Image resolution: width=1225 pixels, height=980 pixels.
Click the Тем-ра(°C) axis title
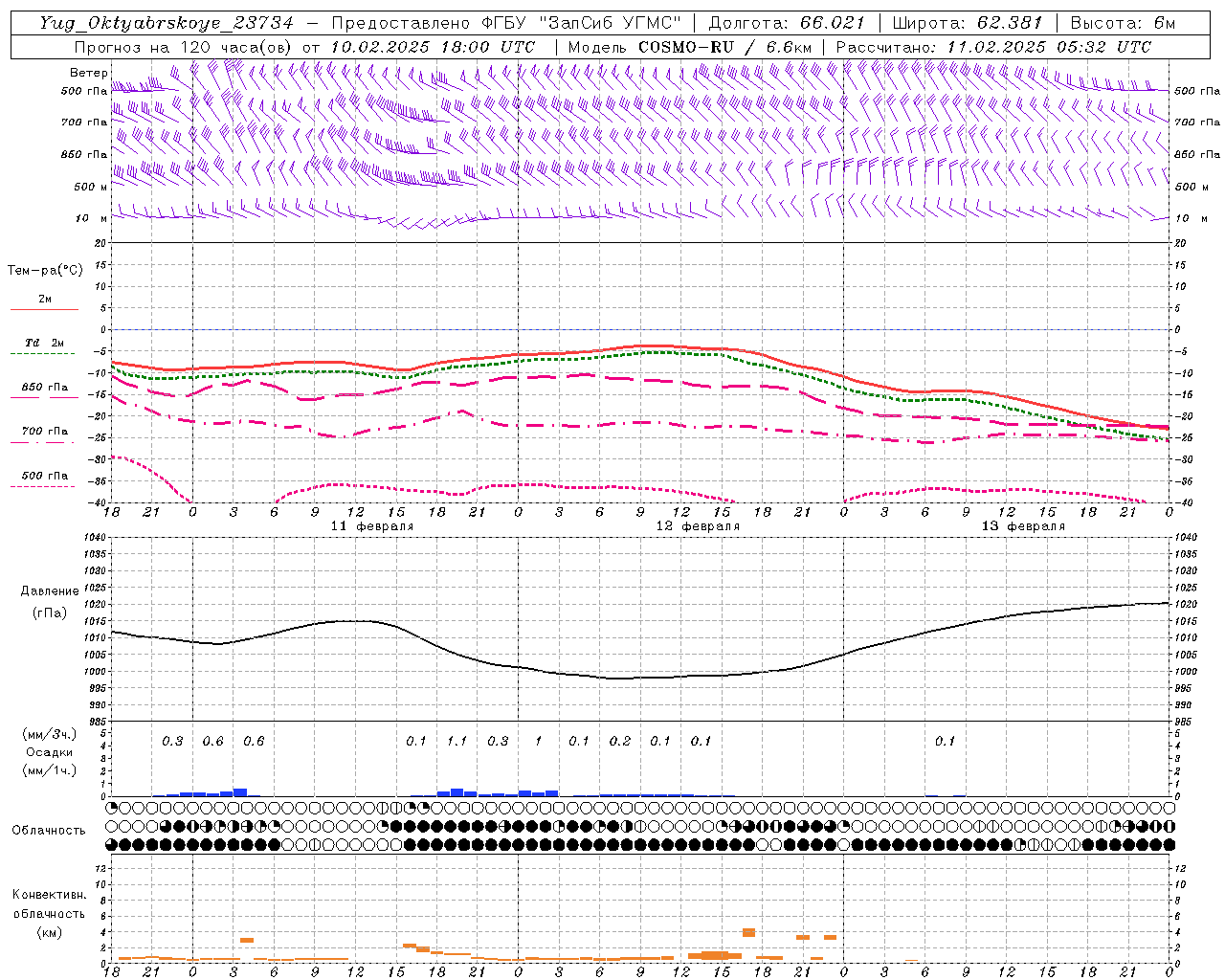[45, 271]
